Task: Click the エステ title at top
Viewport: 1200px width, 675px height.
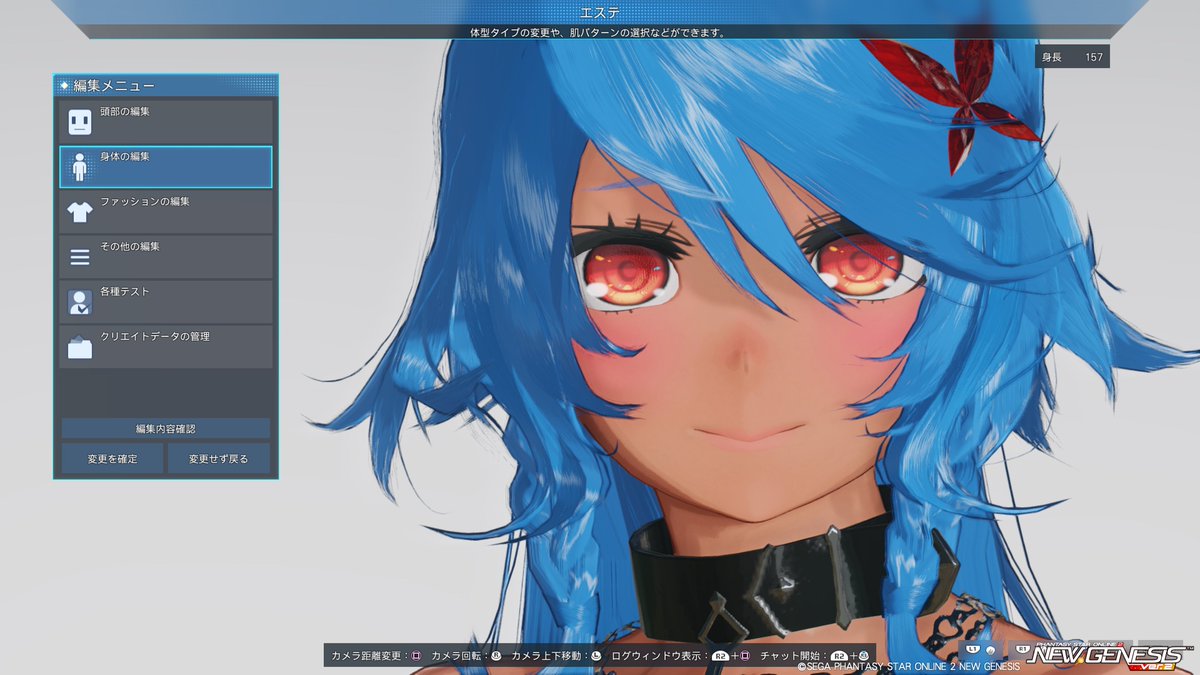Action: (x=599, y=12)
